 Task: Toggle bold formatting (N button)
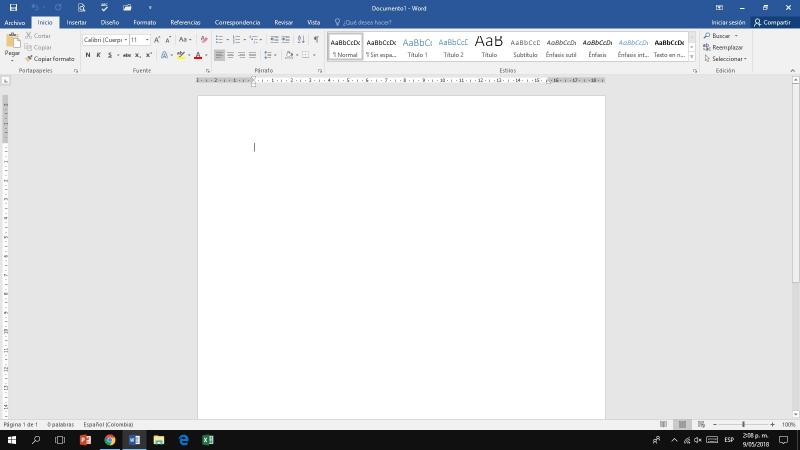click(x=88, y=55)
